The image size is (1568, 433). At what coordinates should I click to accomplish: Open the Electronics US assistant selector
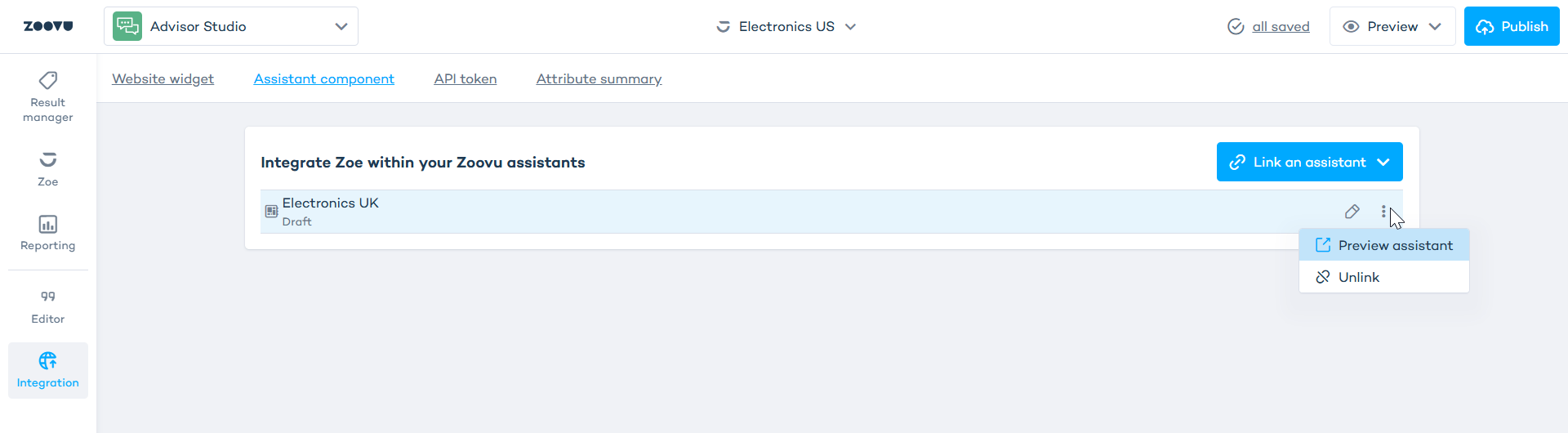click(x=786, y=26)
